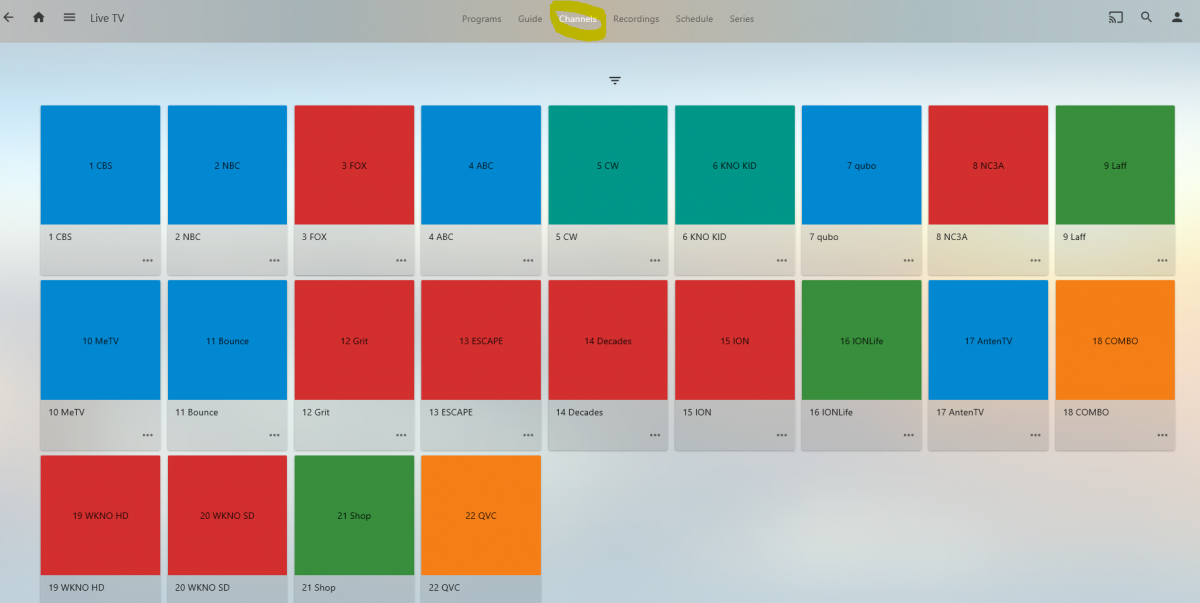1200x603 pixels.
Task: Open the user profile icon
Action: [x=1177, y=17]
